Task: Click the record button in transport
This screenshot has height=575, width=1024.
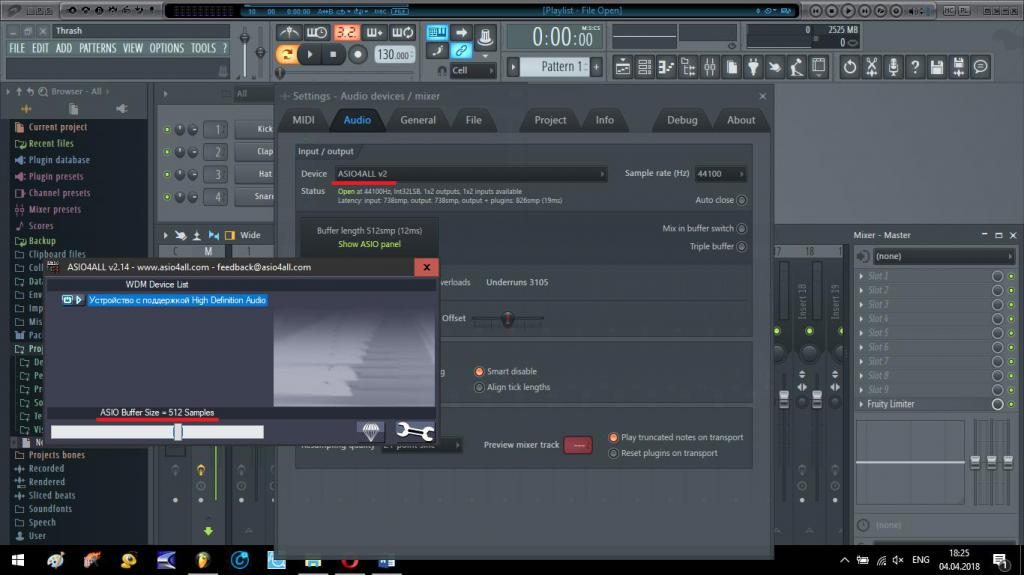Action: 357,55
